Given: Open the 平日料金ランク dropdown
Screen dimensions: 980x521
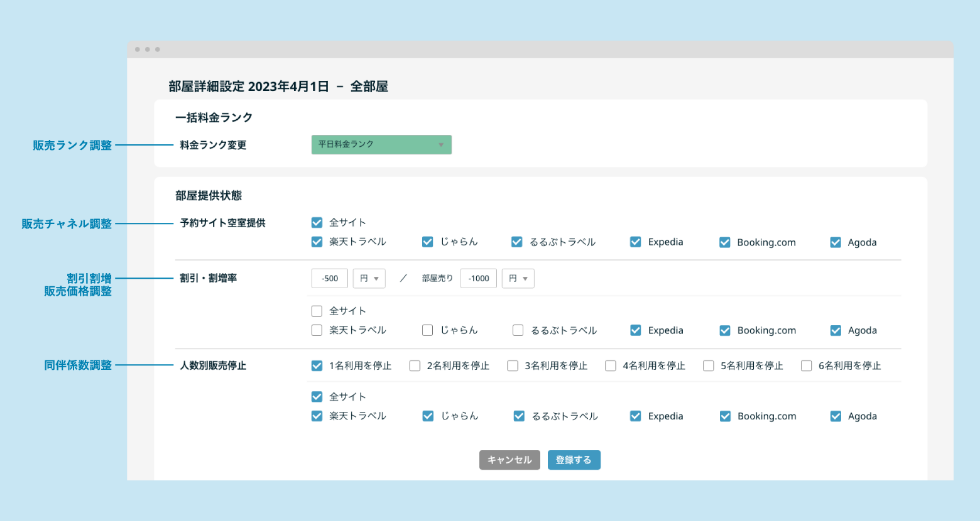Looking at the screenshot, I should (x=381, y=145).
